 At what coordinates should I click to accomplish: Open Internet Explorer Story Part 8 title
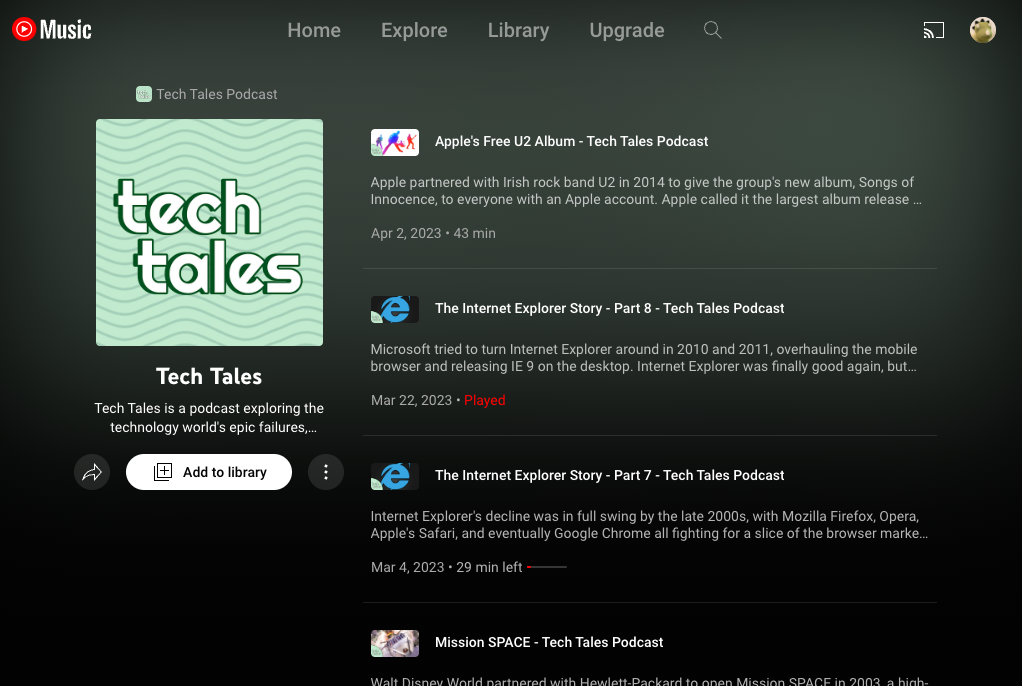pos(609,308)
